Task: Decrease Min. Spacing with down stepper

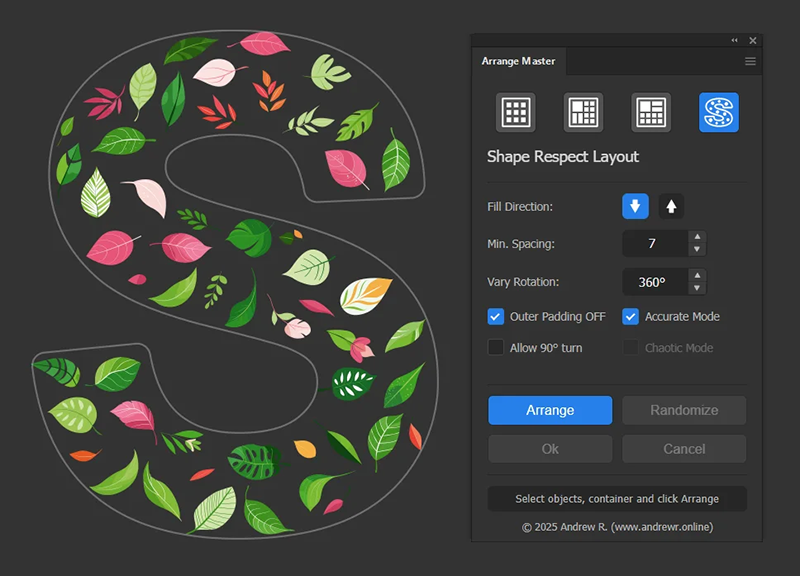Action: click(698, 250)
